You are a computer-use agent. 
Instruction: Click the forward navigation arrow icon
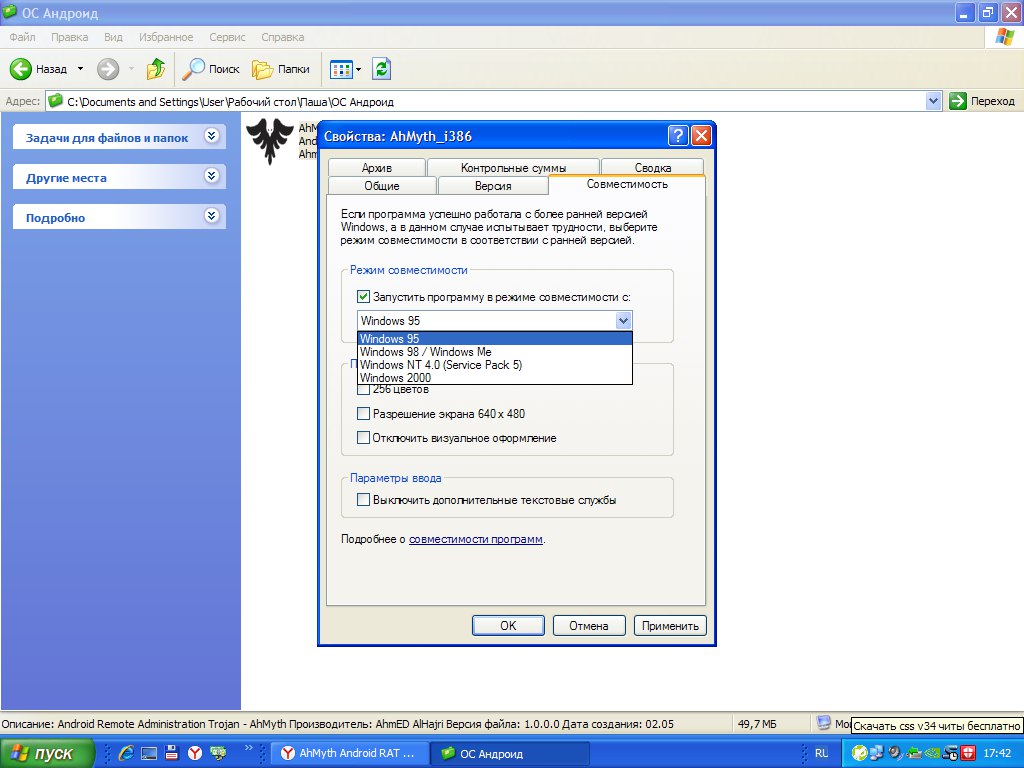tap(108, 69)
